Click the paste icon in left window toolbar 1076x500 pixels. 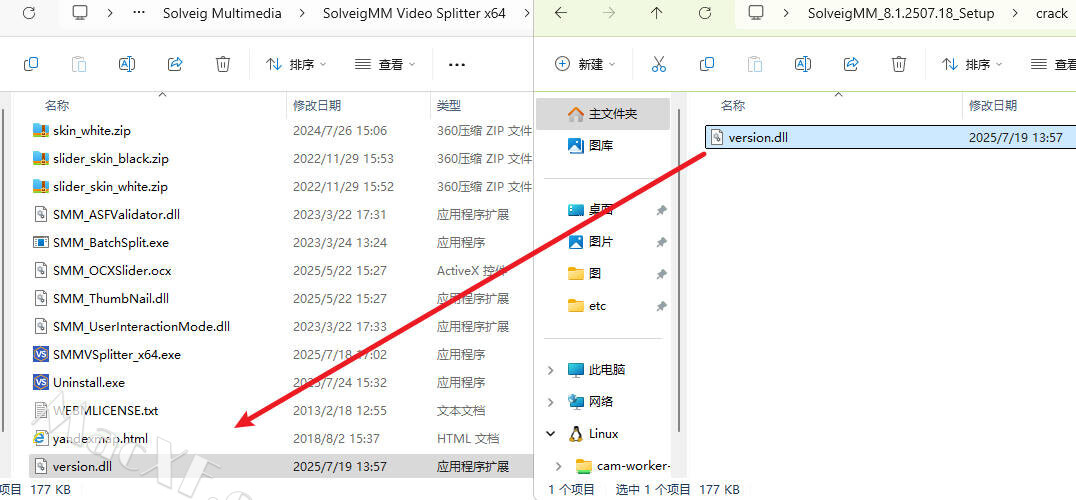79,64
